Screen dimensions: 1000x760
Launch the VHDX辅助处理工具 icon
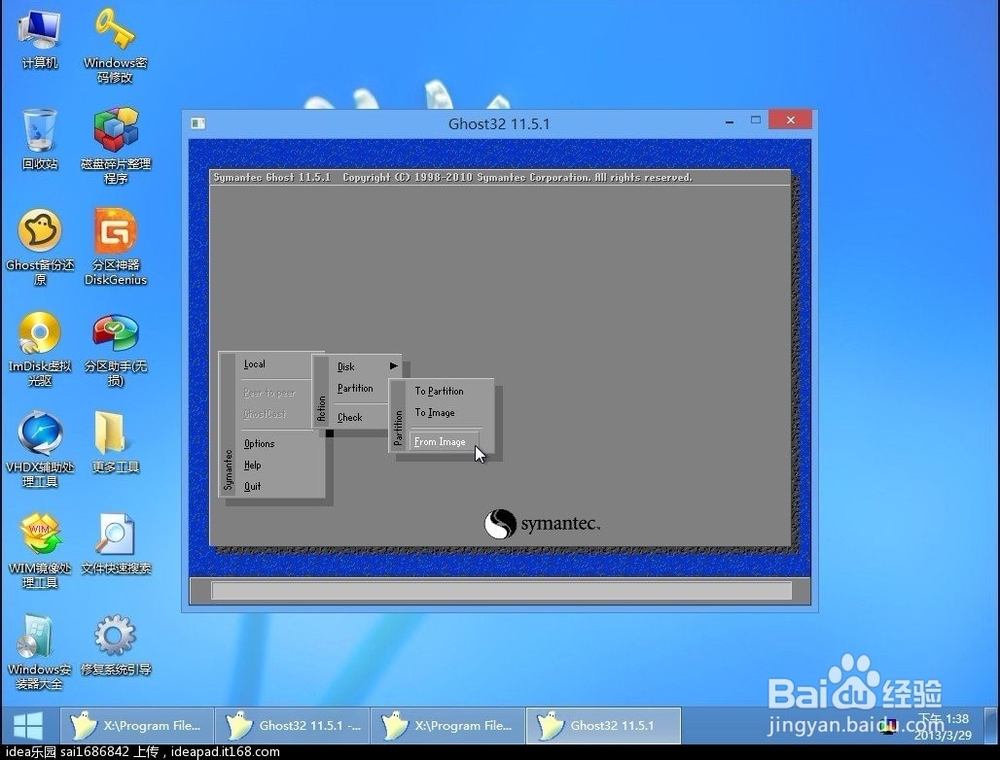pyautogui.click(x=40, y=449)
